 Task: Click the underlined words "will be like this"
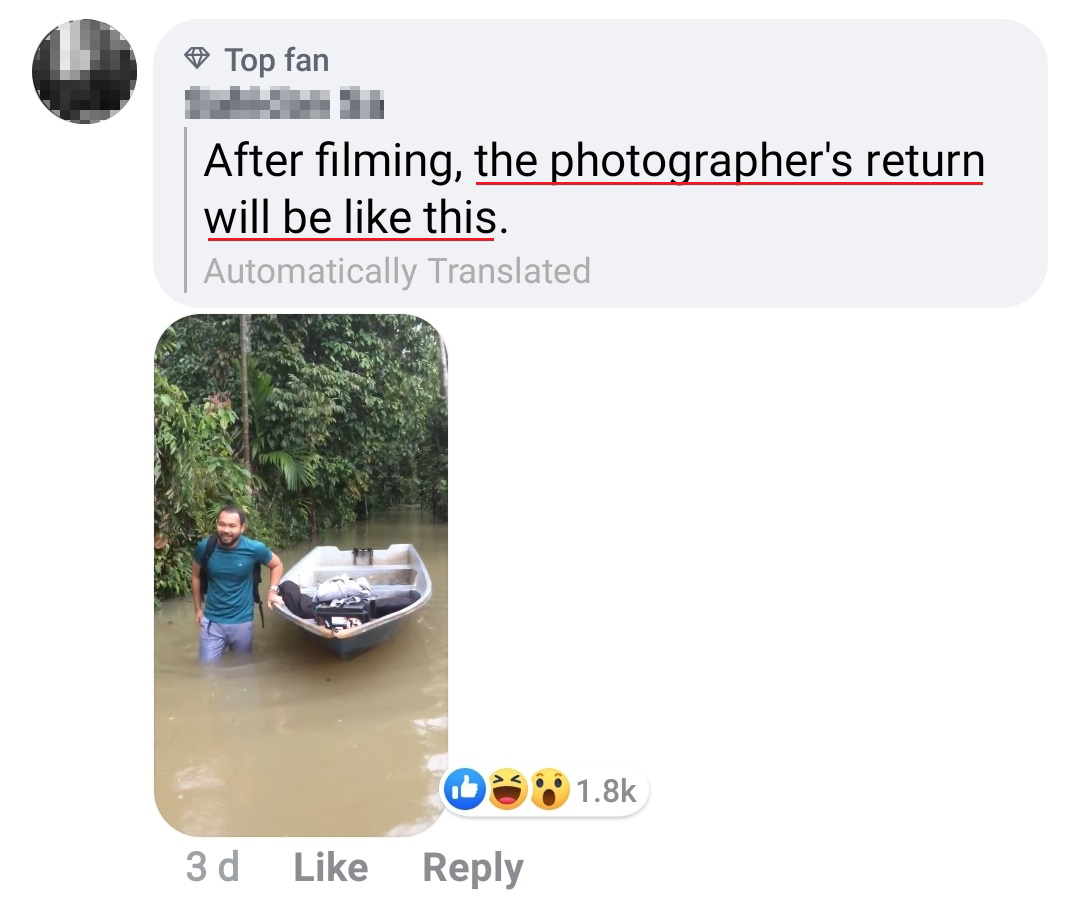(349, 216)
